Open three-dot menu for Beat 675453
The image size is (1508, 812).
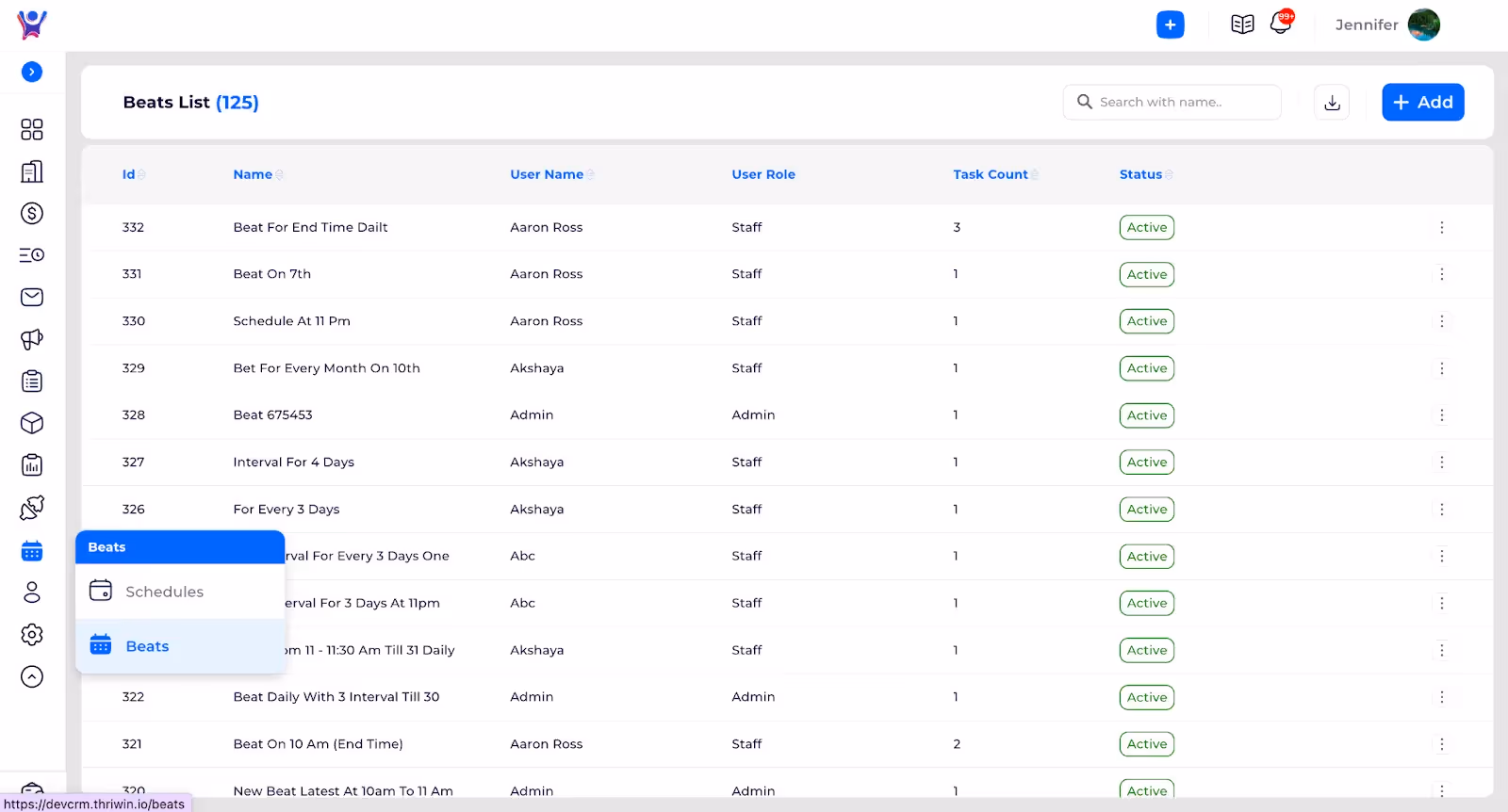pos(1441,415)
